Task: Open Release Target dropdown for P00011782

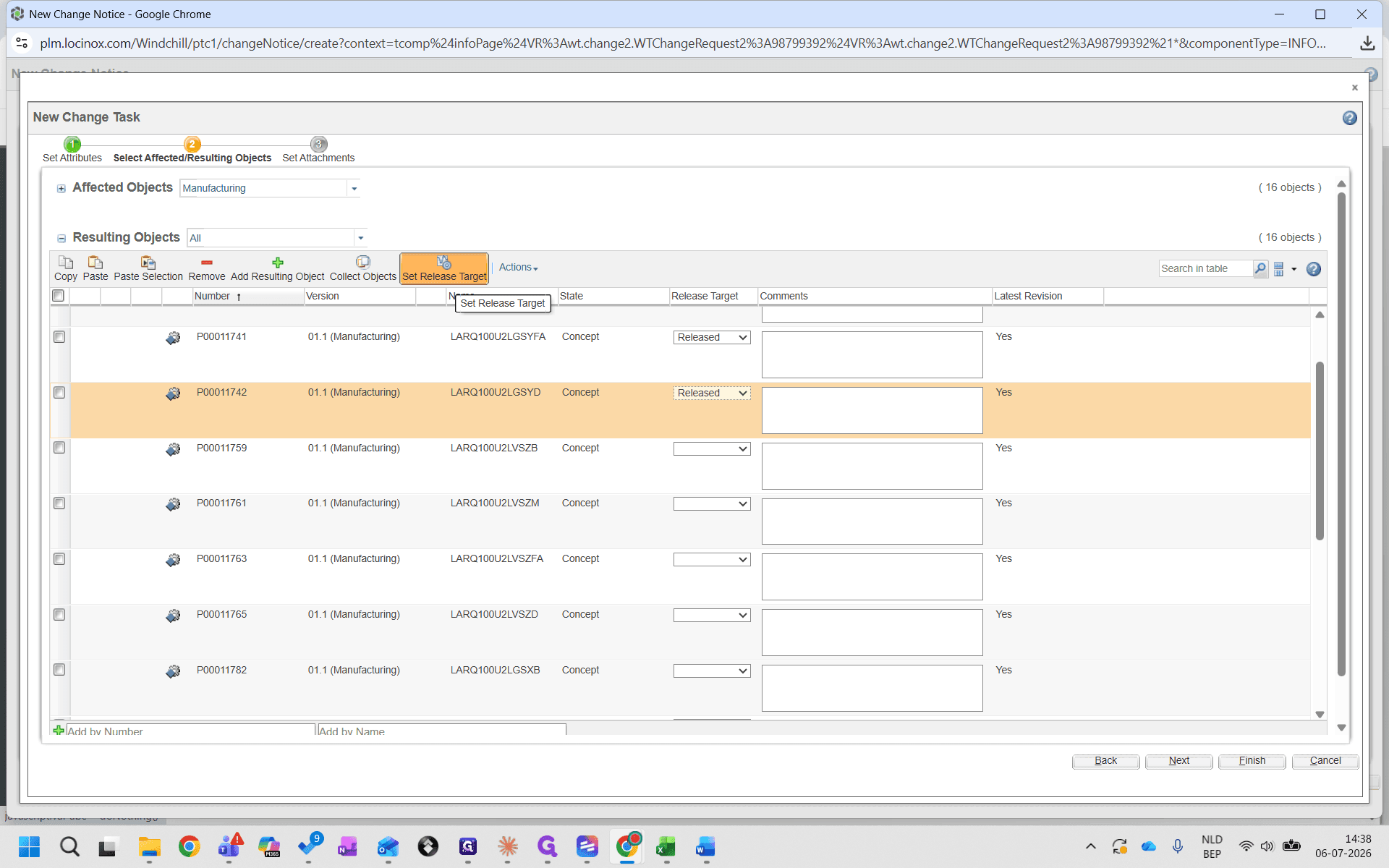Action: tap(712, 671)
